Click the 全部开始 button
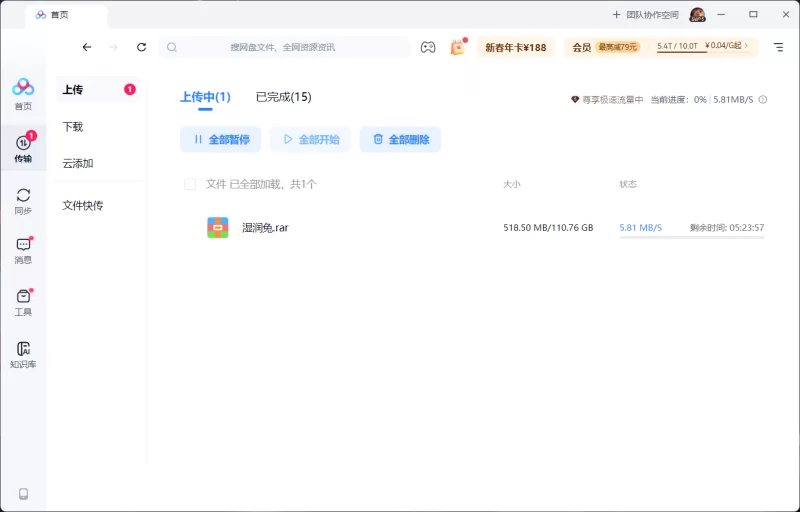Screen dimensions: 800x512 (310, 140)
